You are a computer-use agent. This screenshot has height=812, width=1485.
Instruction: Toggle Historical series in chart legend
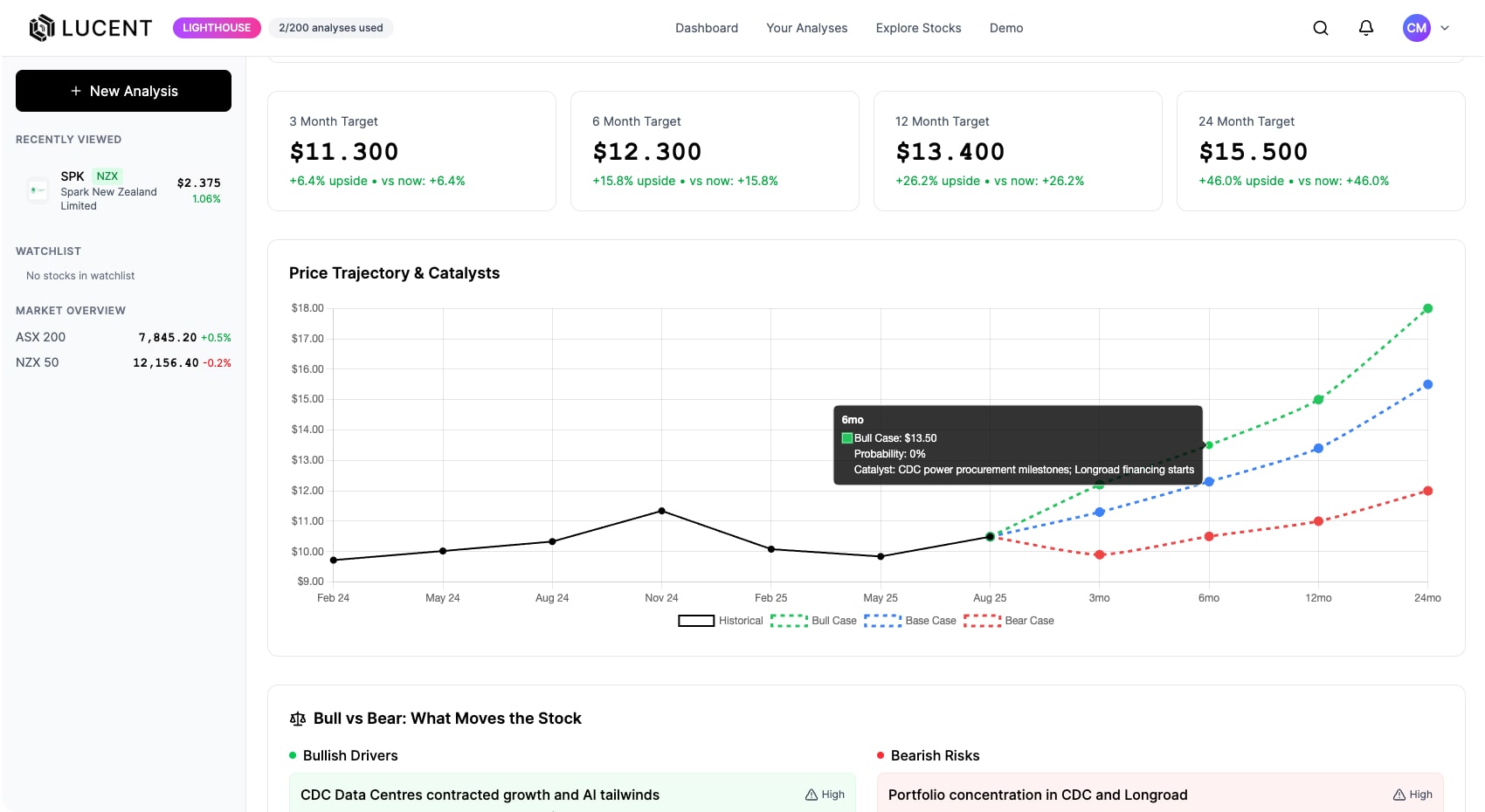[720, 621]
